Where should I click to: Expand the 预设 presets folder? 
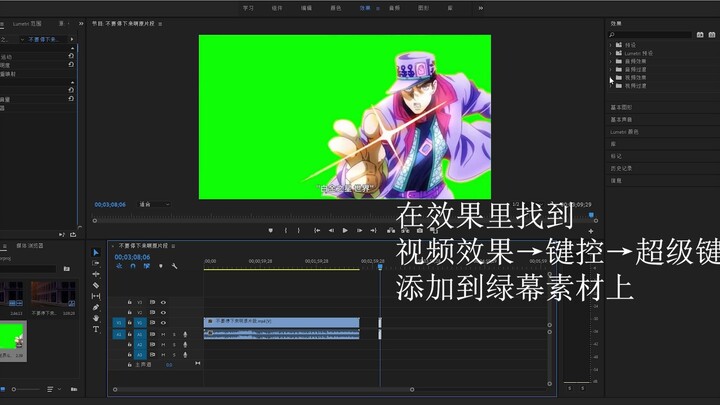611,45
